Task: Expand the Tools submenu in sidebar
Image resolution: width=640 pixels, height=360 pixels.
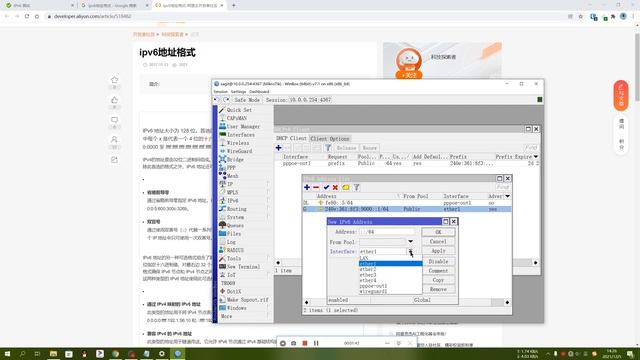Action: tap(233, 258)
